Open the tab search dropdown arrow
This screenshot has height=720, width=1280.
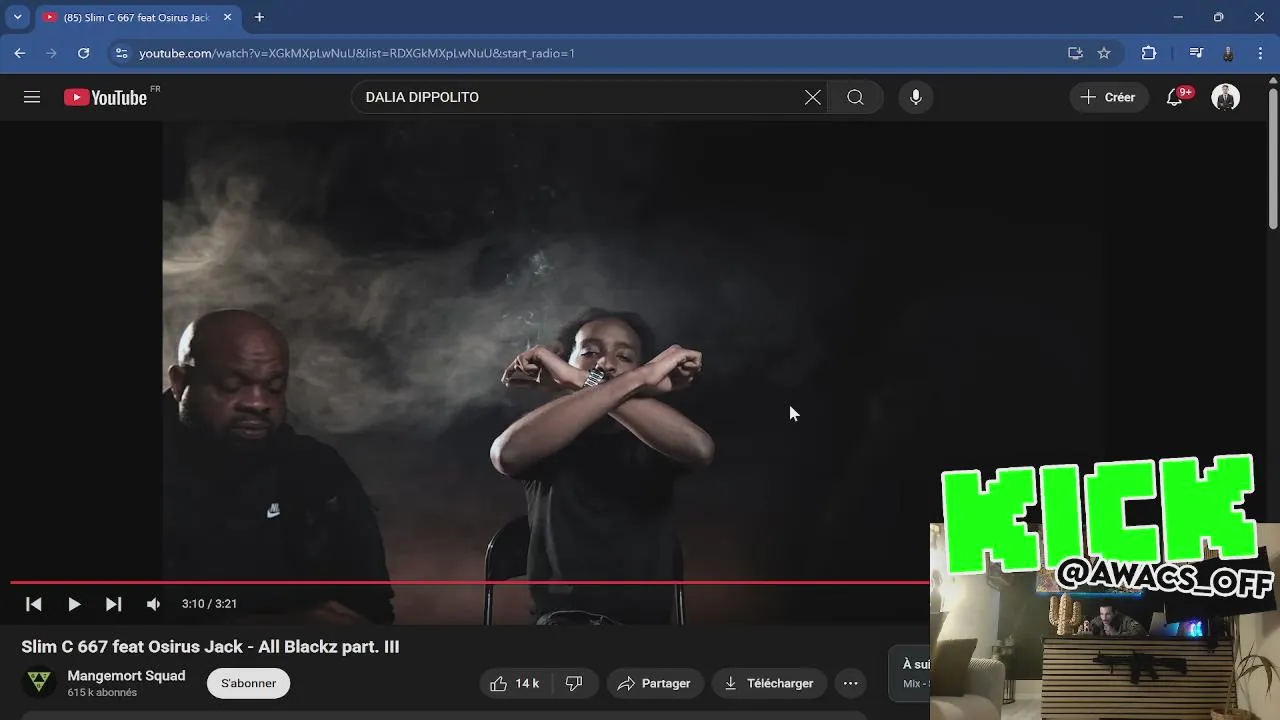coord(17,17)
